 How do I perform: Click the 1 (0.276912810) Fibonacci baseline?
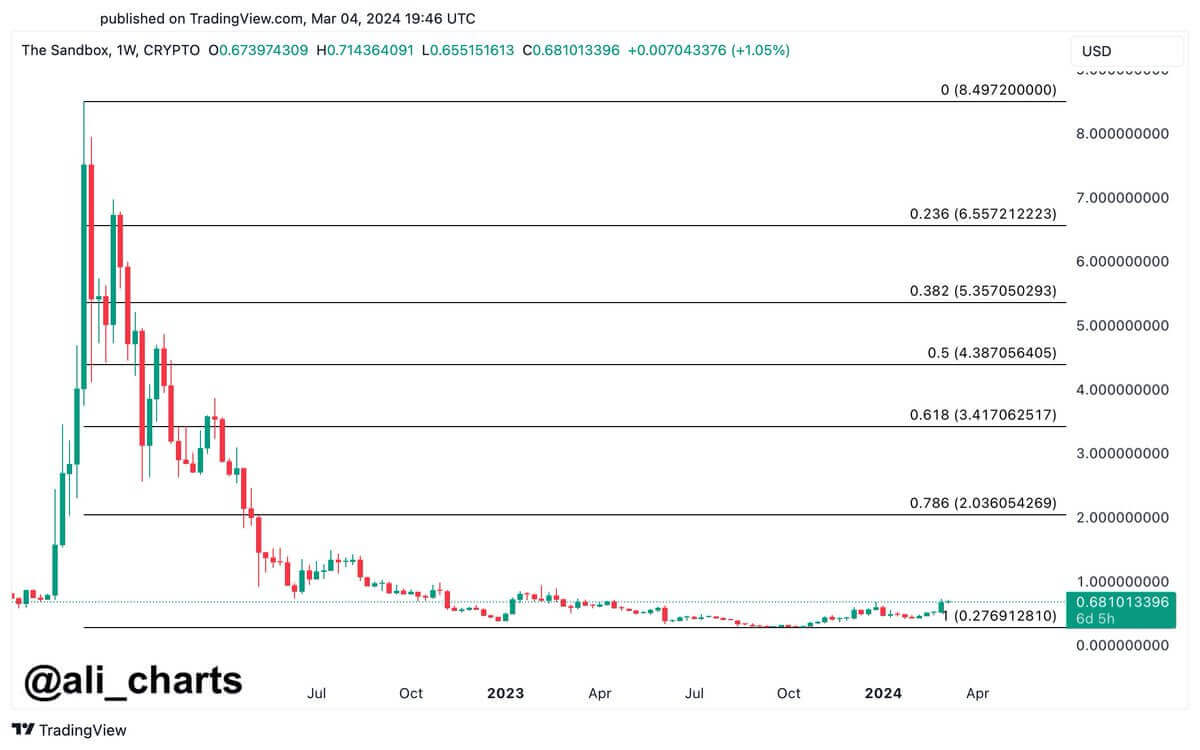tap(500, 627)
